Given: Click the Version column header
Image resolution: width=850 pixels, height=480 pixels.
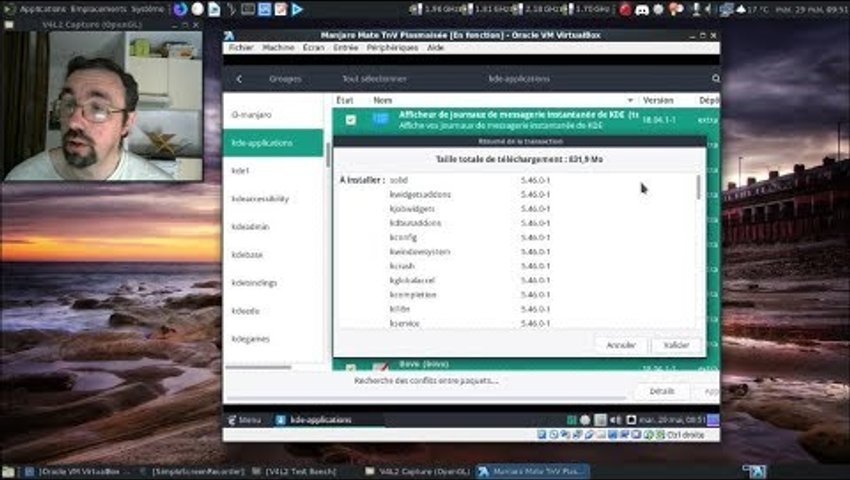Looking at the screenshot, I should point(658,100).
